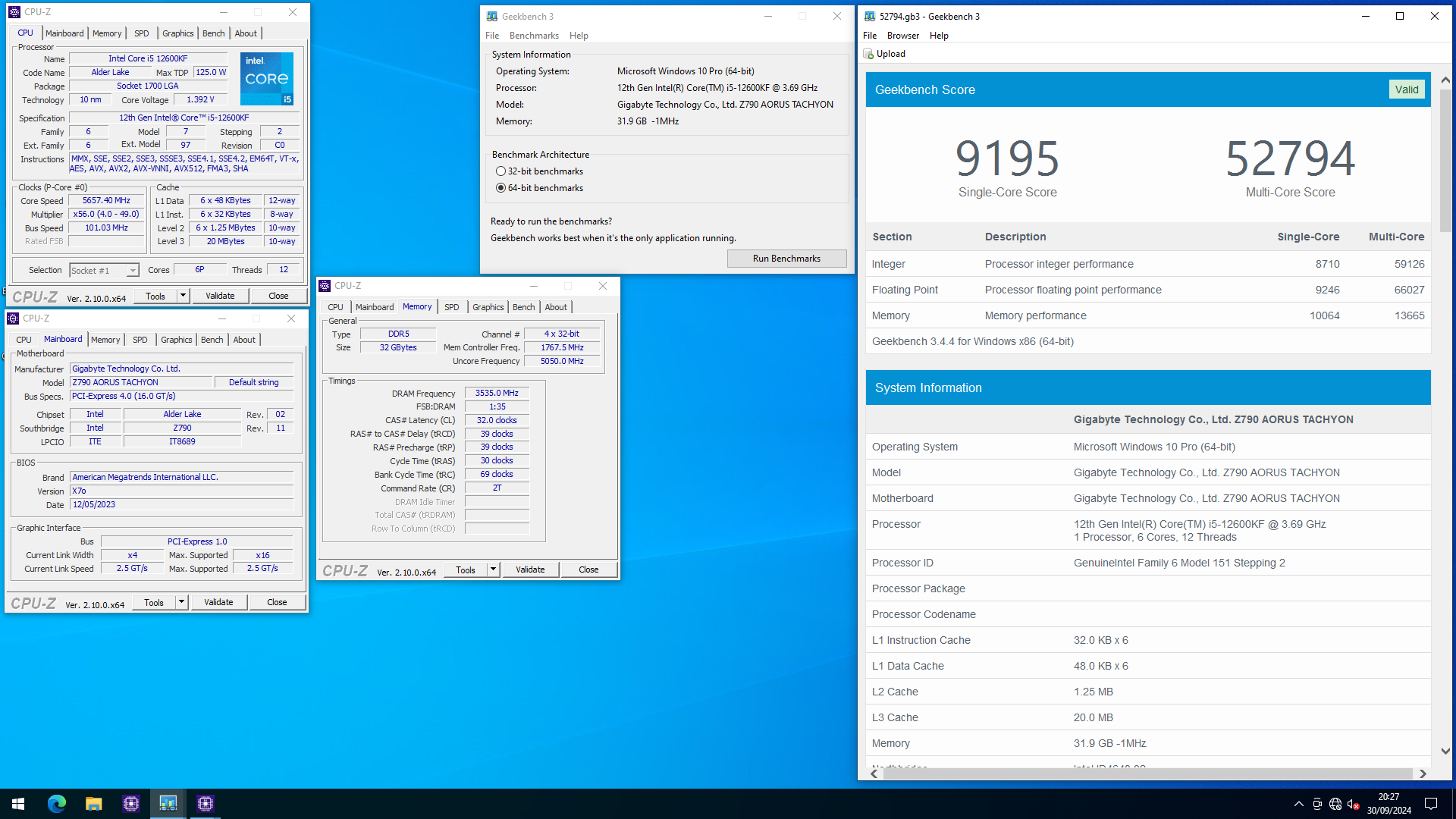Click Close in the Memory window
This screenshot has height=819, width=1456.
[588, 570]
